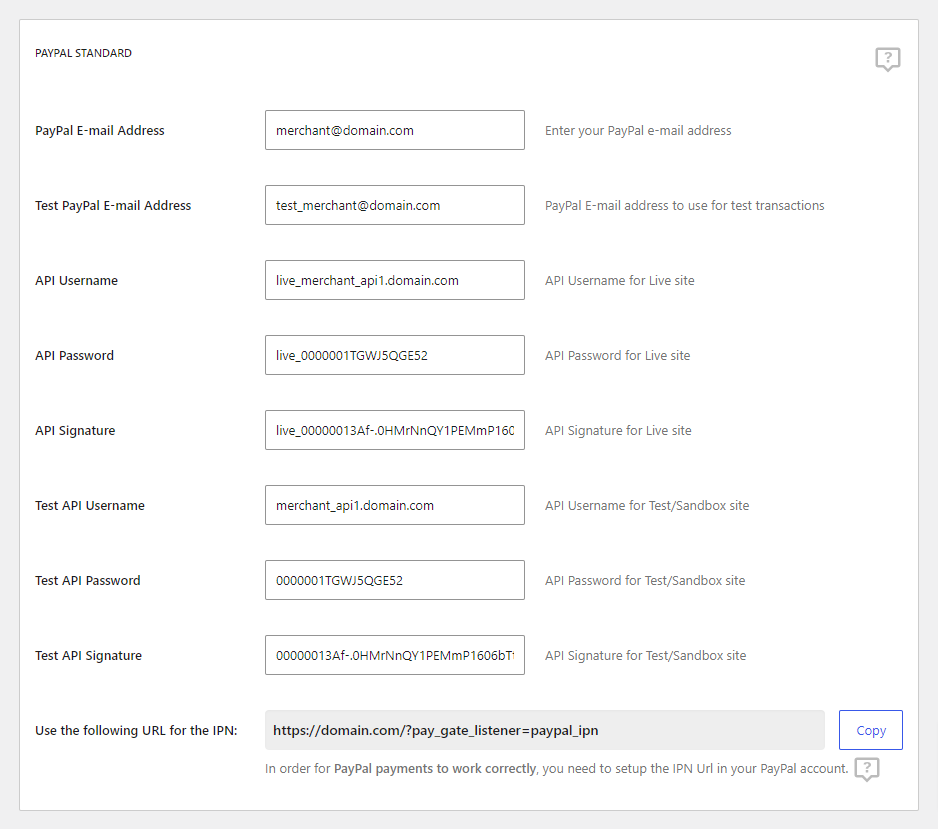Click the API Password input box
The image size is (938, 829).
395,355
